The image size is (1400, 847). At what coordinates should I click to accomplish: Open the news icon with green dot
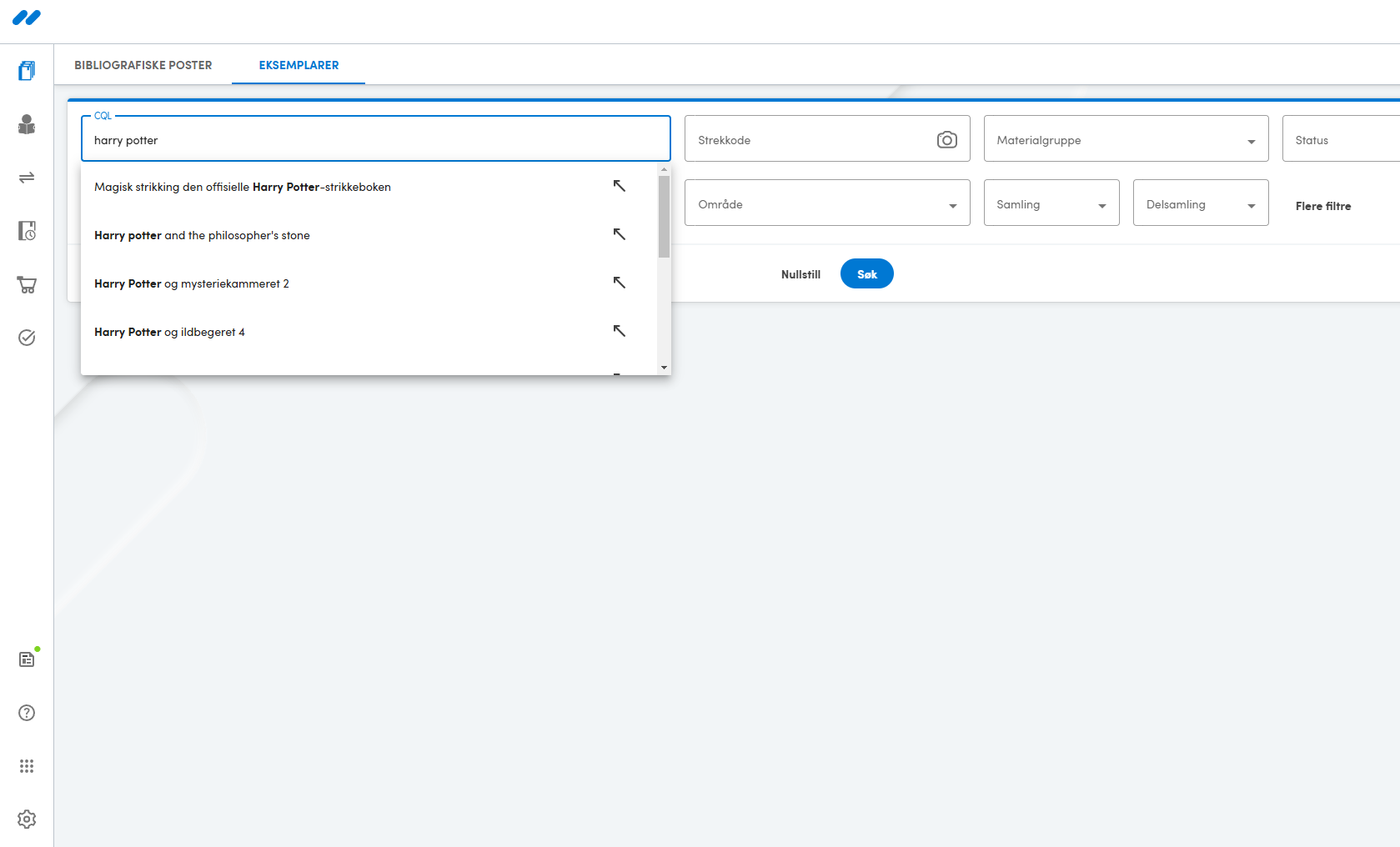27,659
